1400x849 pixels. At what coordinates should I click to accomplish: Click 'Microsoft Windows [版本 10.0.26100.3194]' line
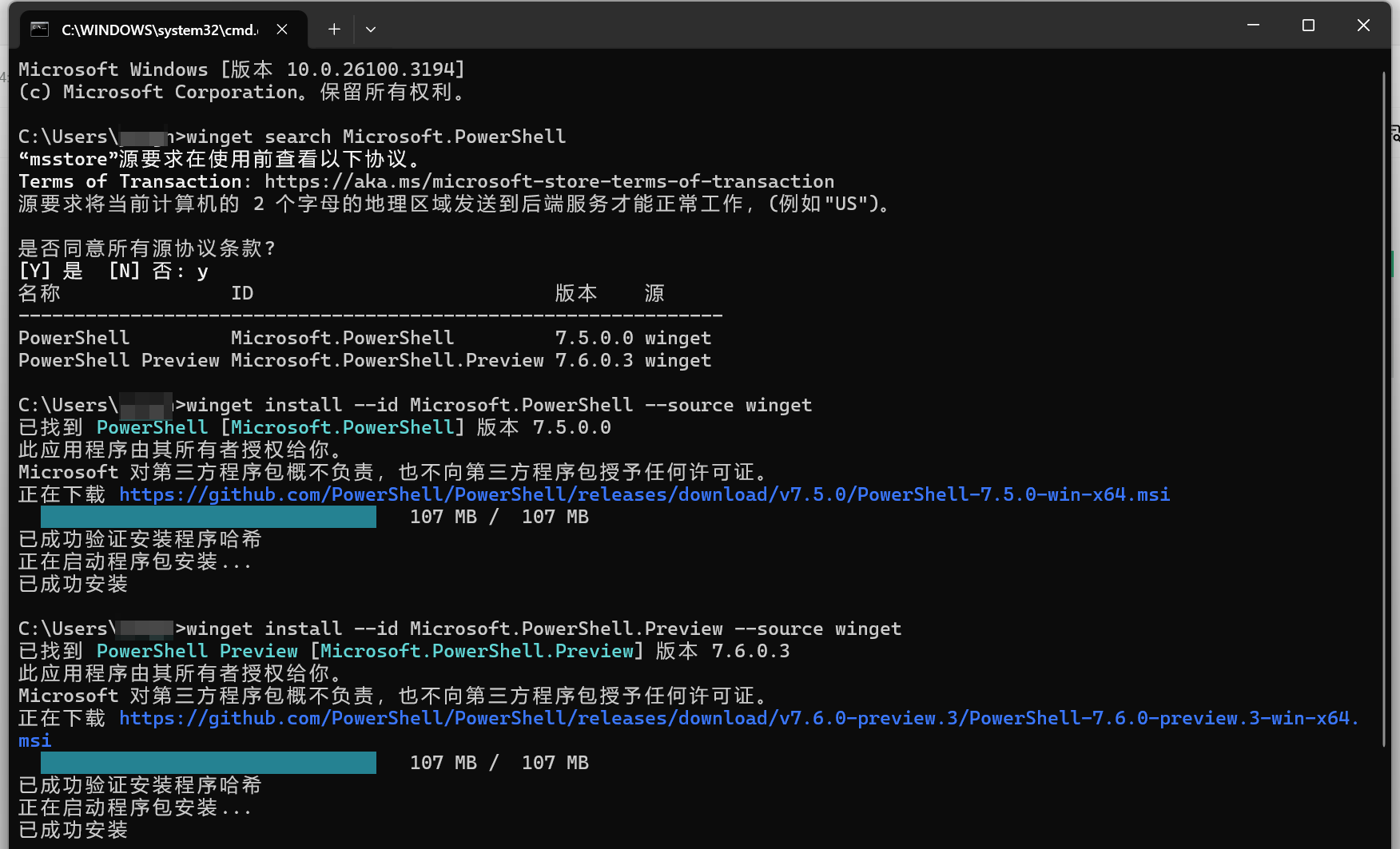pos(241,70)
